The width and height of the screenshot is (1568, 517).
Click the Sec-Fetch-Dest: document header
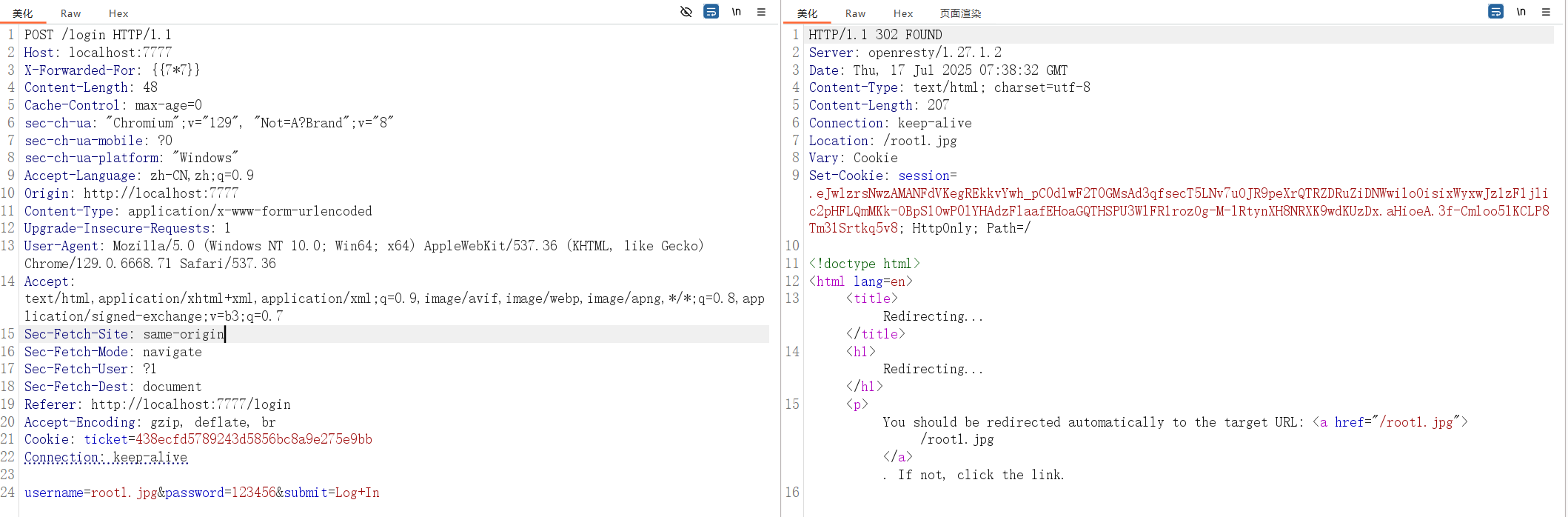click(113, 387)
